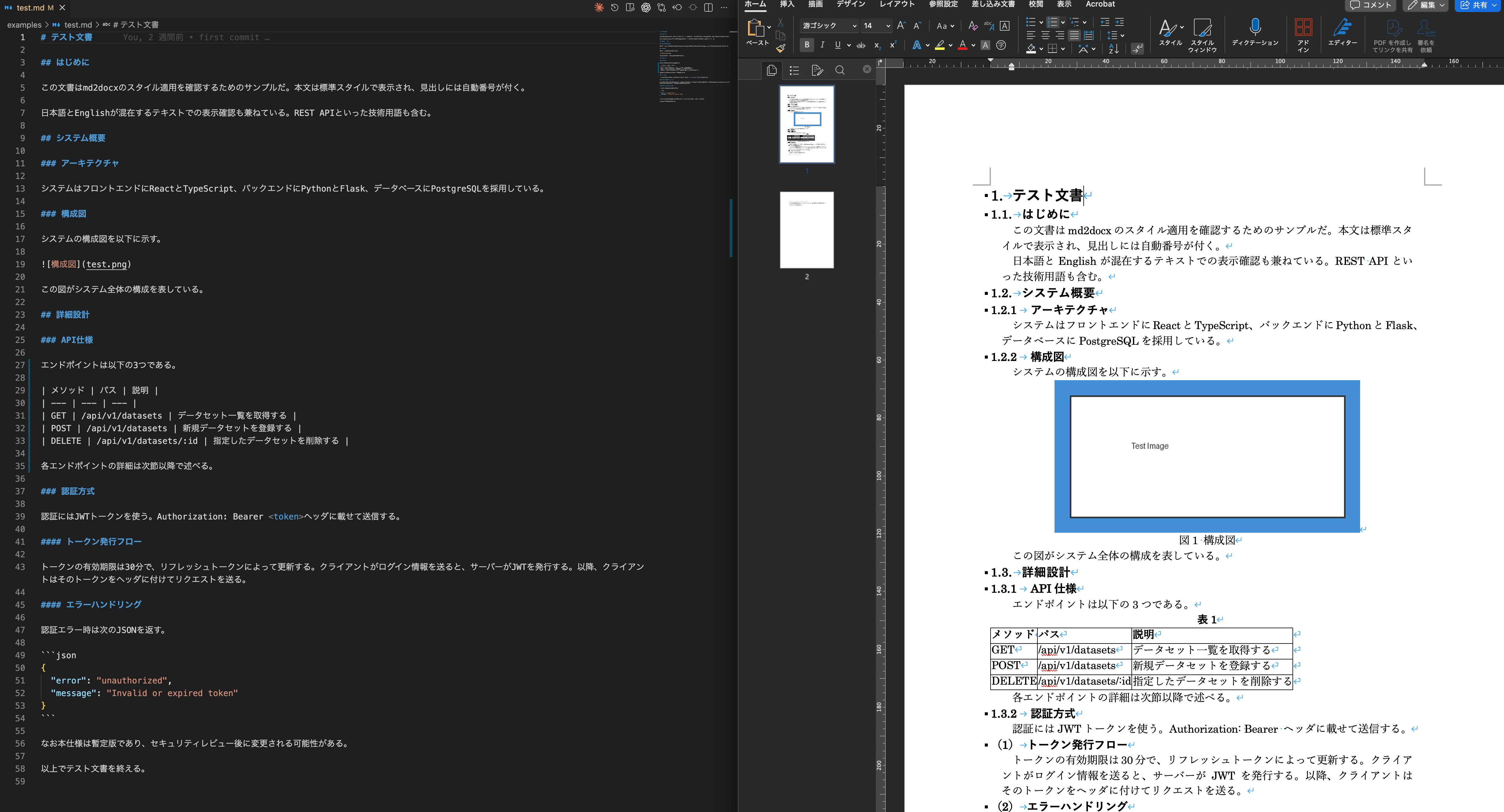The height and width of the screenshot is (812, 1504).
Task: Click the Claude starburst icon in editor toolbar
Action: point(598,8)
